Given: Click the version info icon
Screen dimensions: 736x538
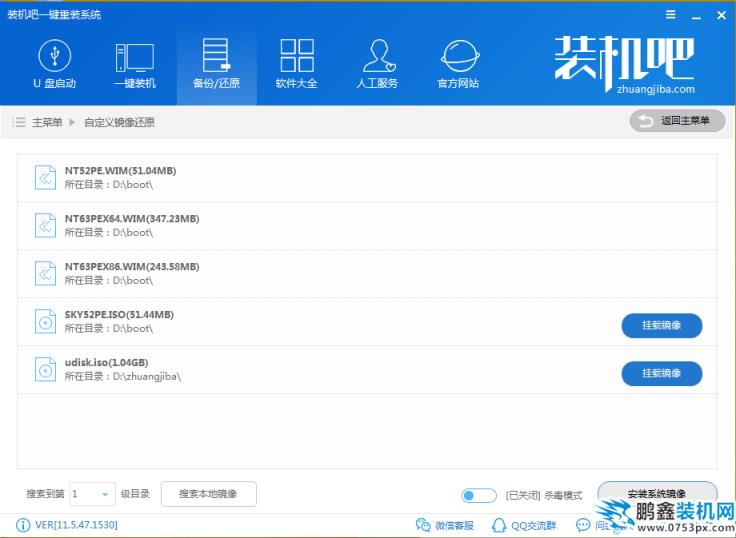Looking at the screenshot, I should pyautogui.click(x=23, y=525).
